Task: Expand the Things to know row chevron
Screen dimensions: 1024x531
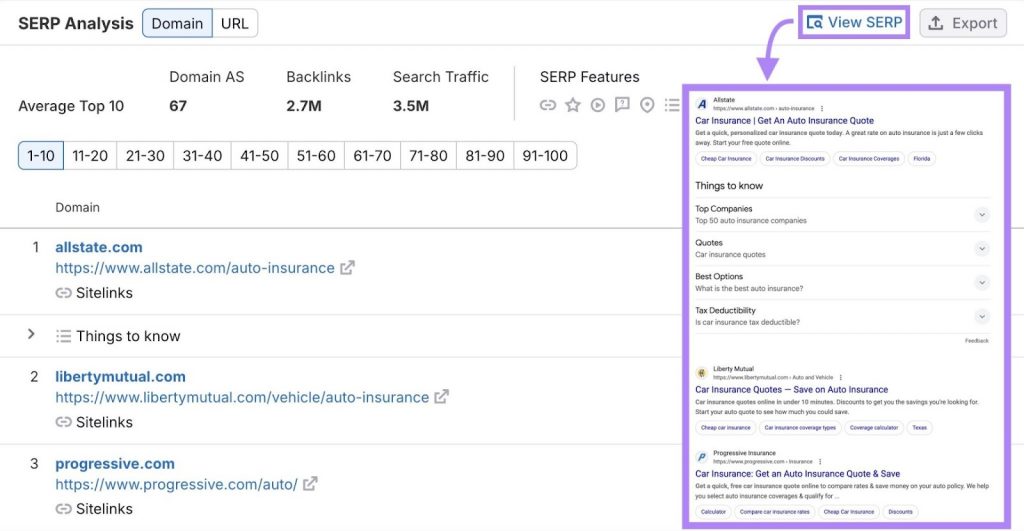Action: coord(31,334)
